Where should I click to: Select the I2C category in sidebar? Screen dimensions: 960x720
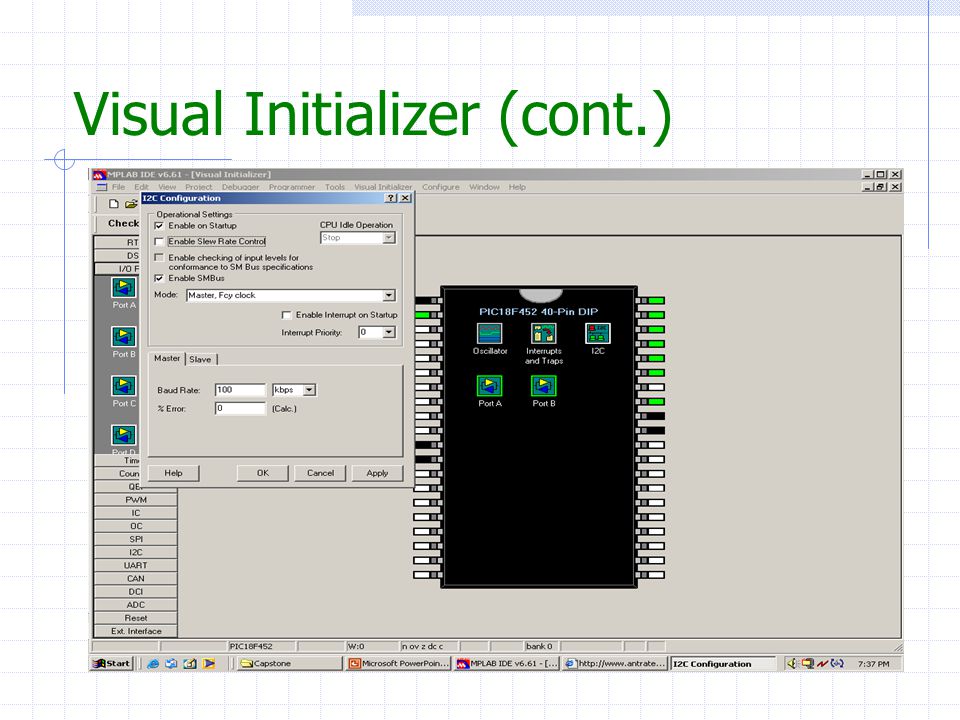pos(136,552)
